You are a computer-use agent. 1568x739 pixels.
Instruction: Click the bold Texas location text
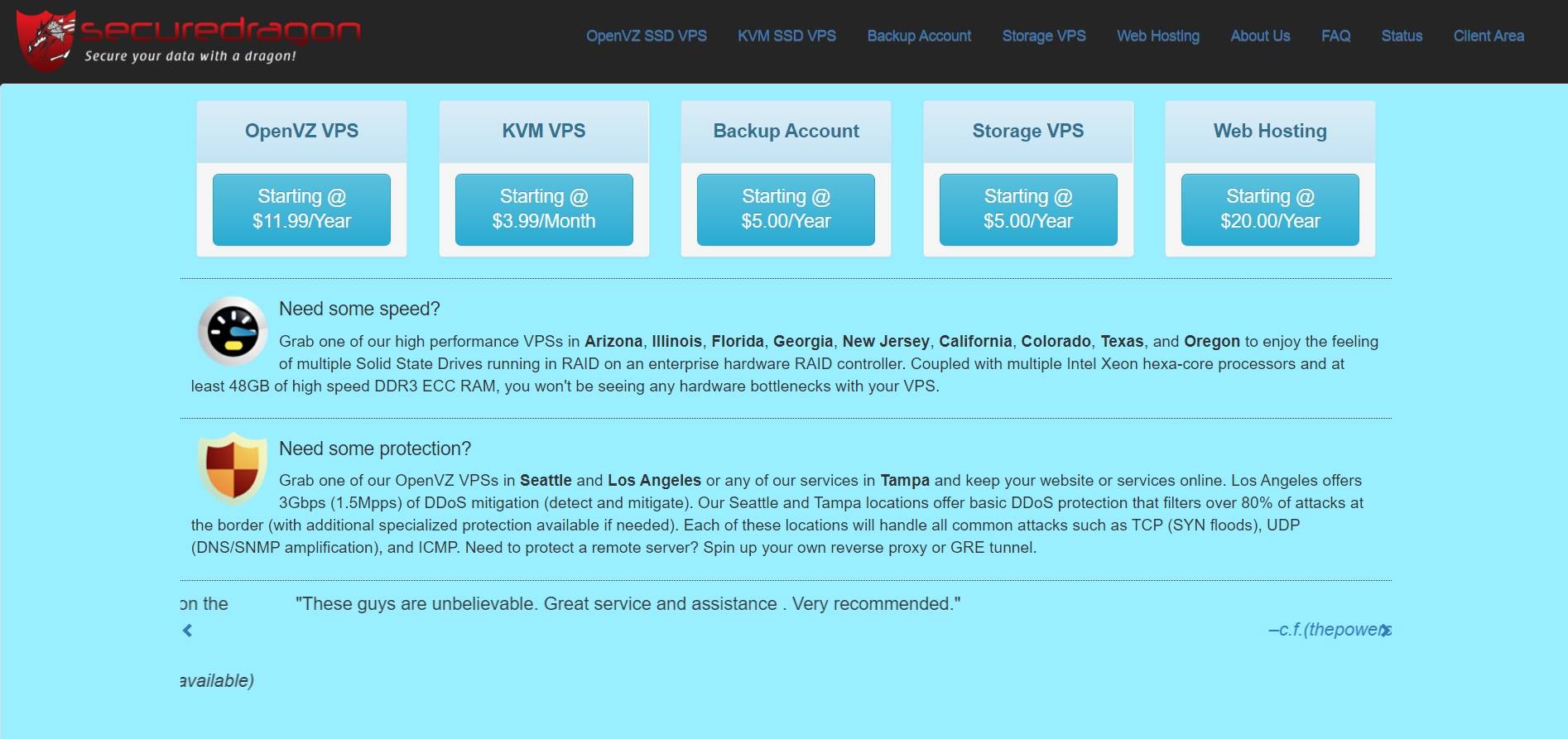1122,341
